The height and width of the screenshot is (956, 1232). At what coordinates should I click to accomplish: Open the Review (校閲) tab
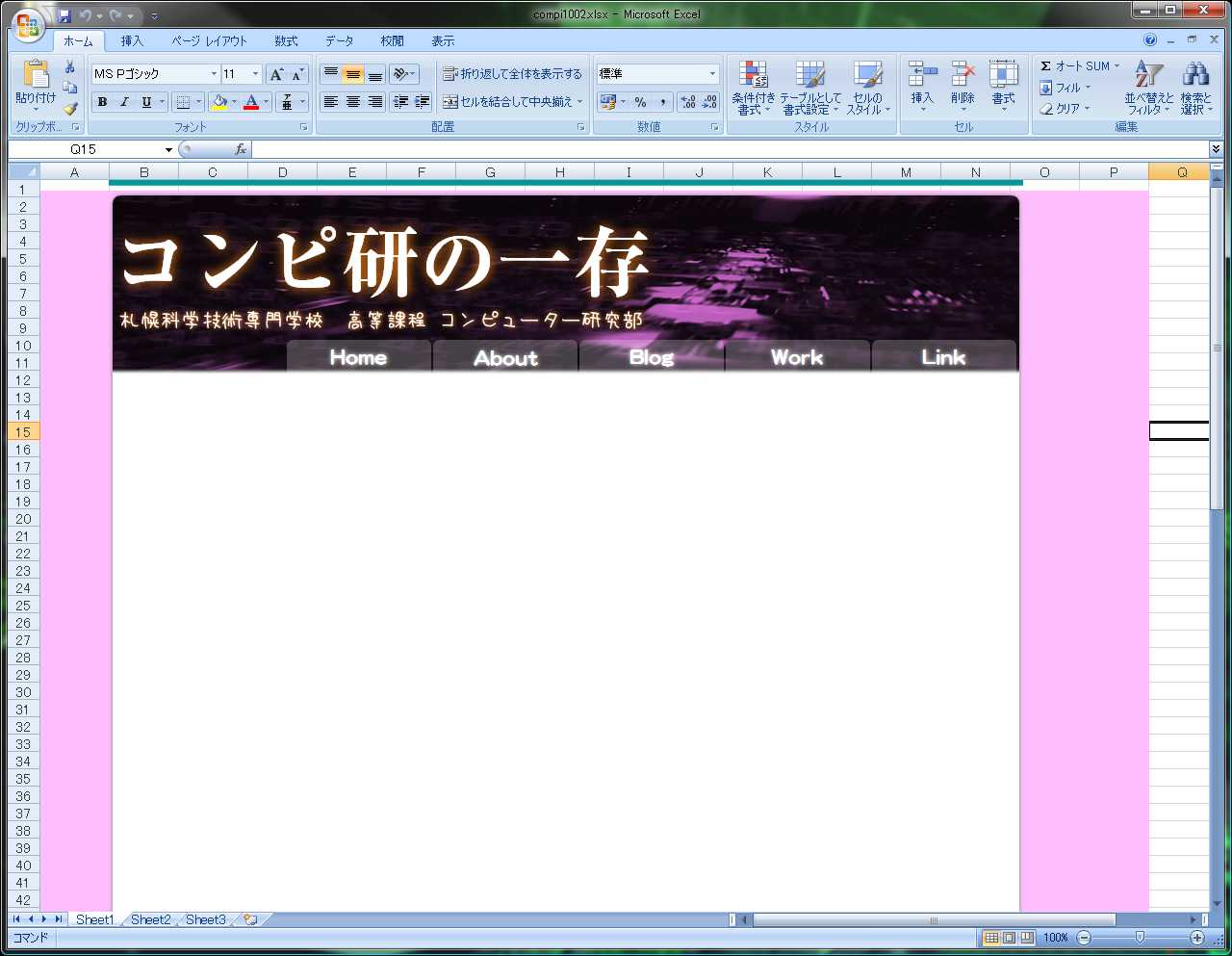[x=392, y=41]
